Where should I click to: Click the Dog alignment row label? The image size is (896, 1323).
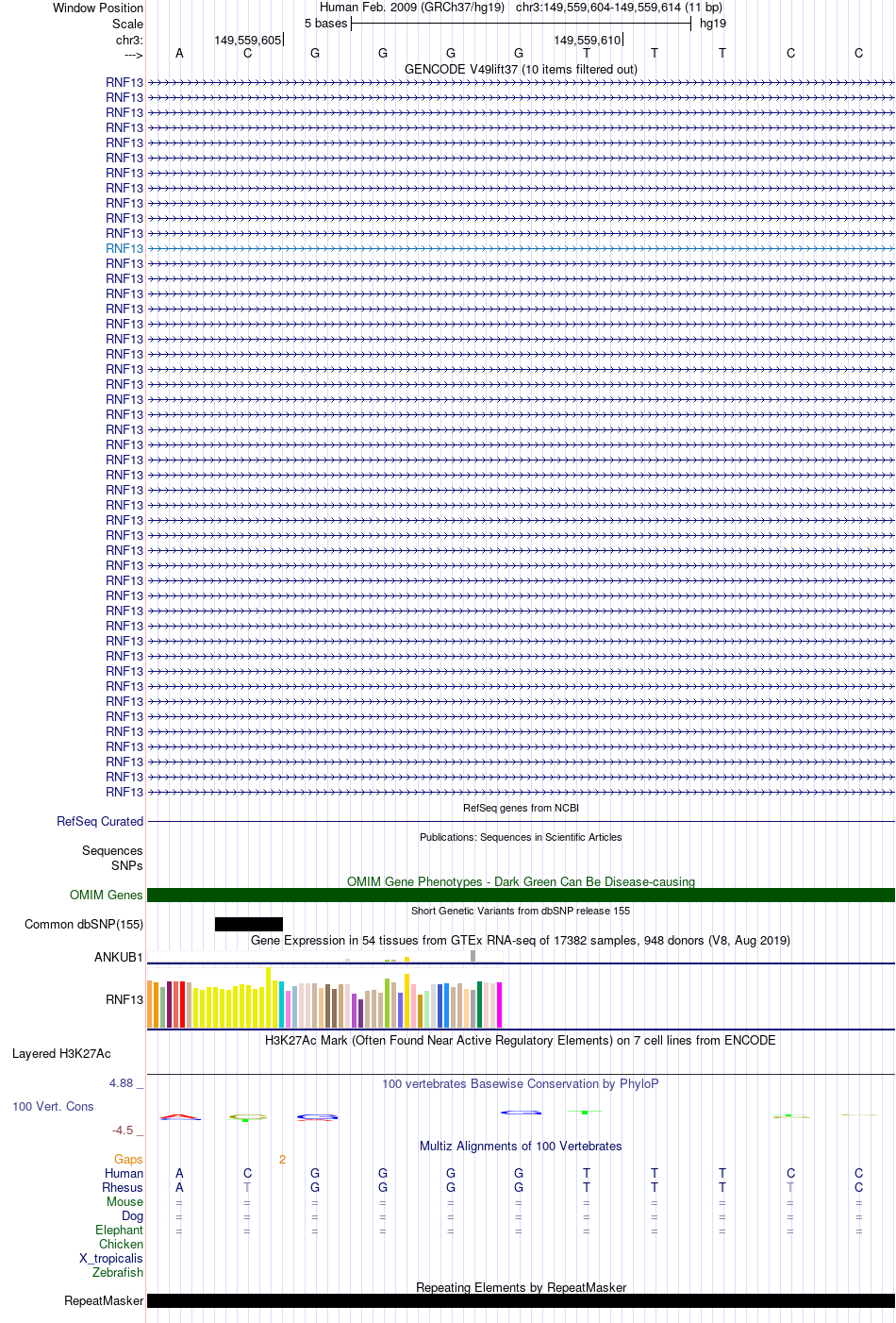click(x=132, y=1216)
